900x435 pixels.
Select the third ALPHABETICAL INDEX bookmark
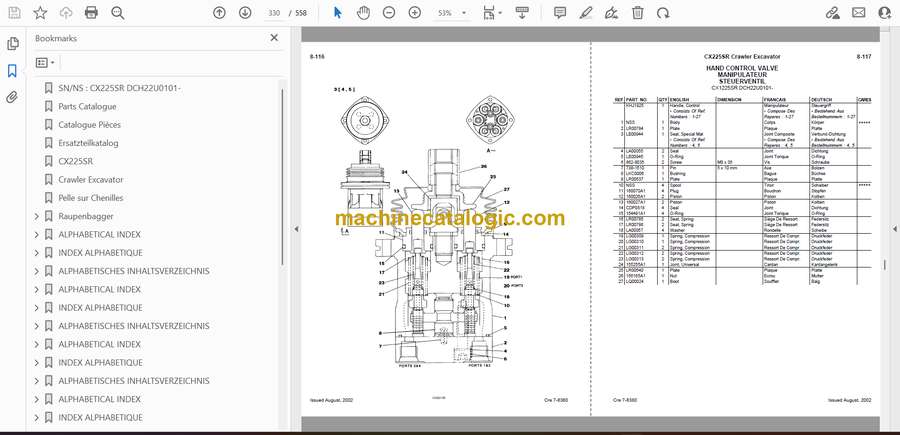tap(99, 344)
